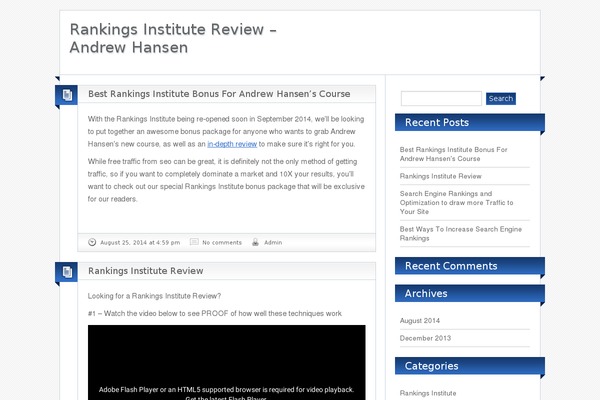
Task: Open Search Engine Rankings and Optimization recent post
Action: tap(457, 202)
